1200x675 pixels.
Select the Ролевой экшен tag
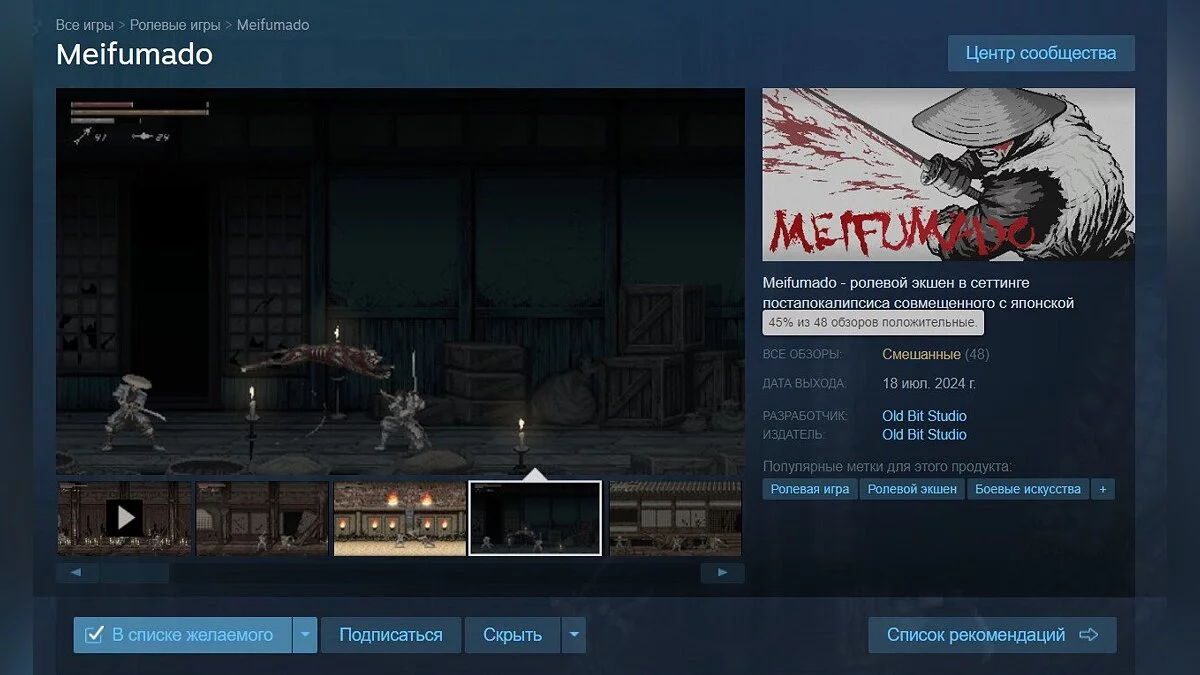tap(912, 489)
